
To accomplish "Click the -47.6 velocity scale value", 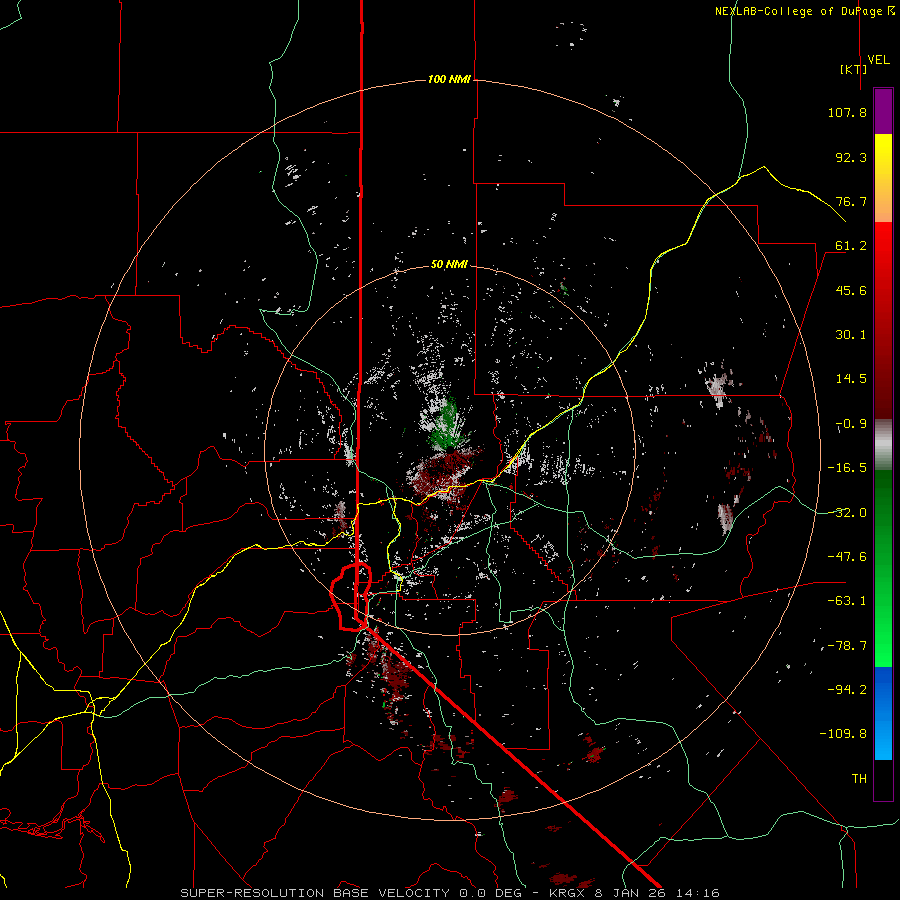I will [x=847, y=557].
